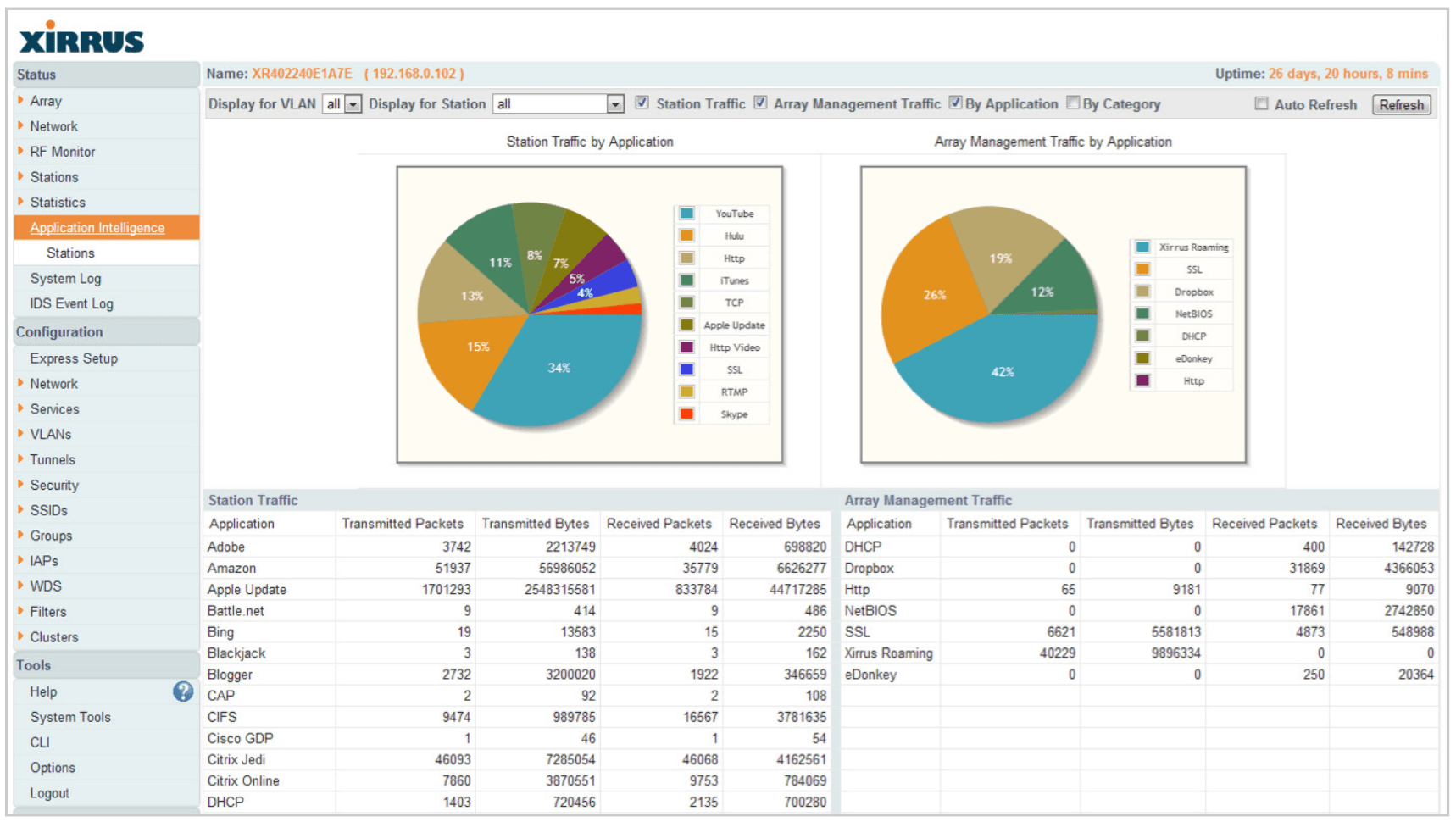This screenshot has height=822, width=1456.
Task: Click the Skype legend color swatch
Action: (x=686, y=414)
